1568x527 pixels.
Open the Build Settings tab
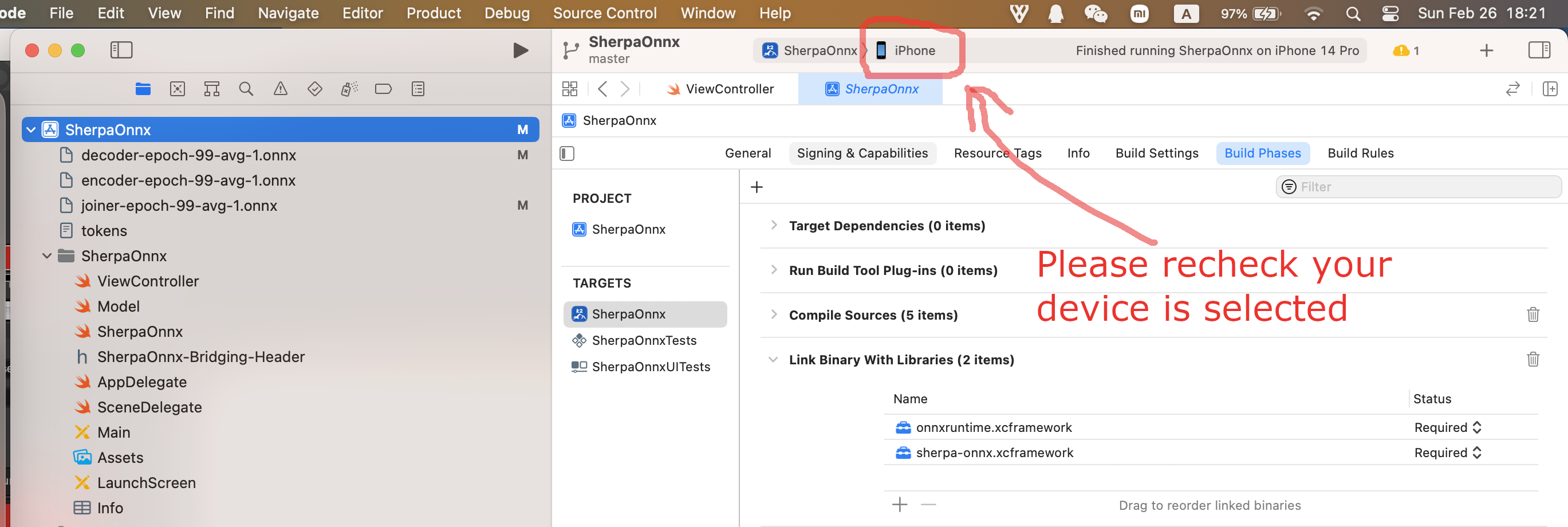pyautogui.click(x=1156, y=154)
